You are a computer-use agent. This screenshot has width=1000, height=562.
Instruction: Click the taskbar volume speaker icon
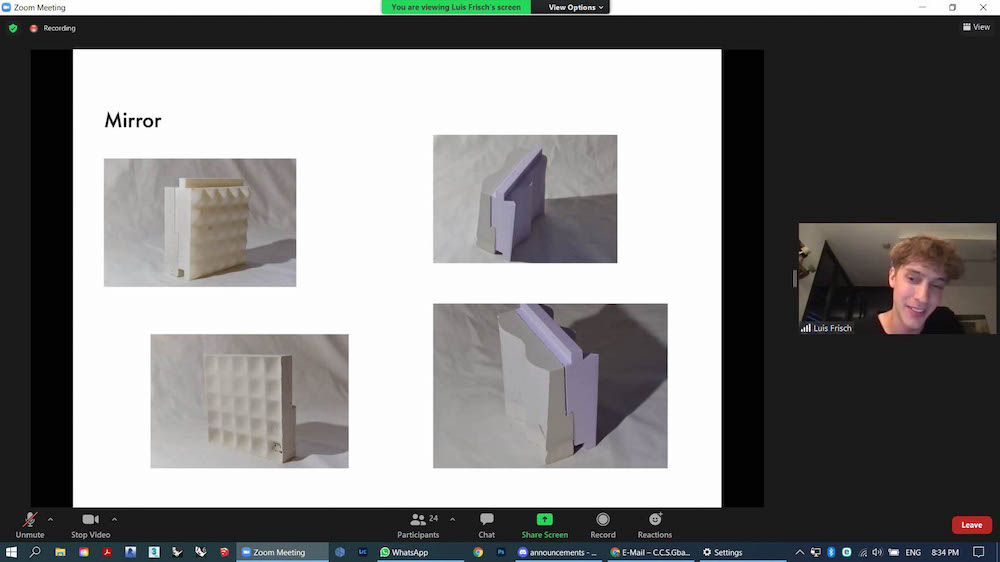877,552
